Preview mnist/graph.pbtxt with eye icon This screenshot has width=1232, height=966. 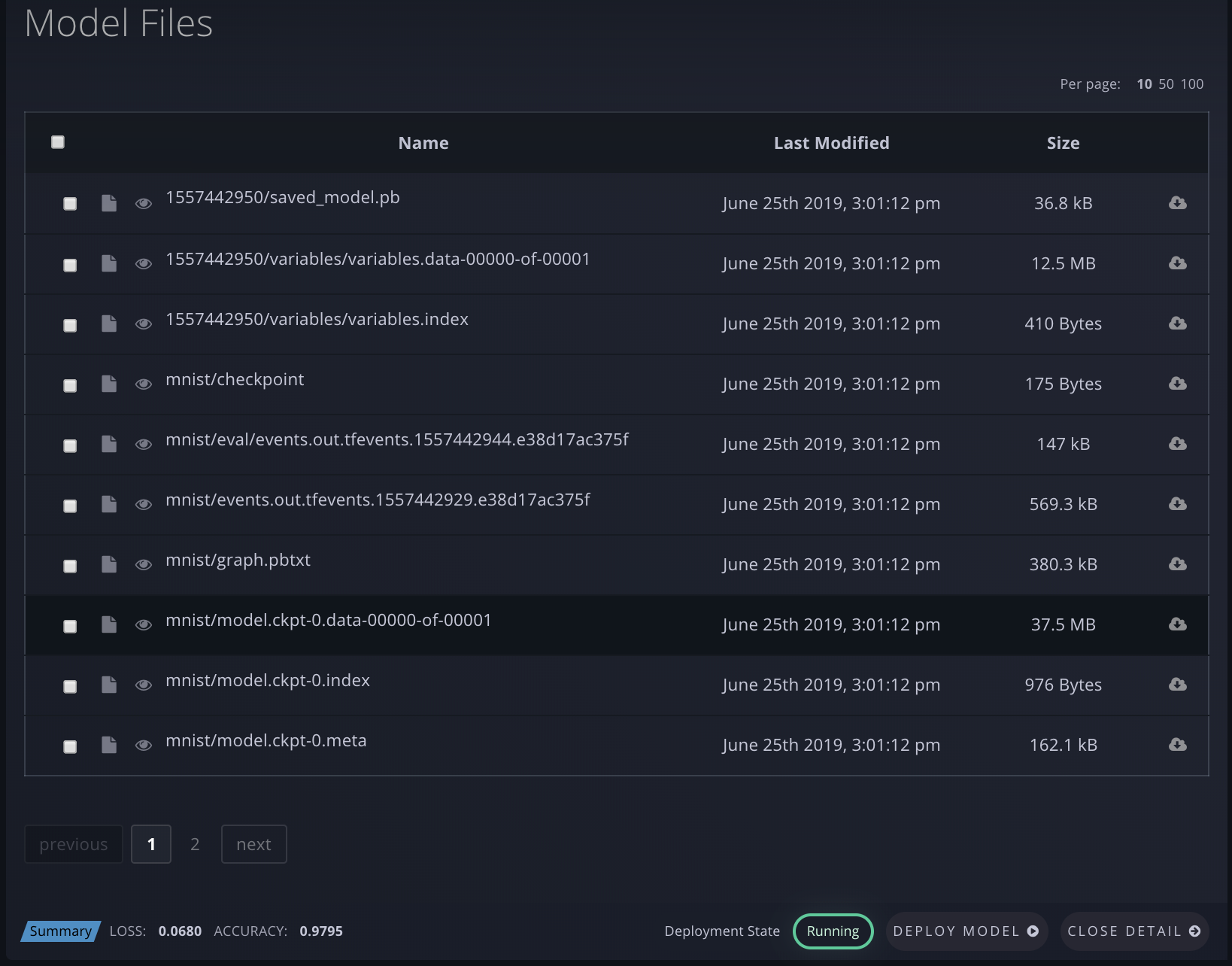(x=144, y=564)
